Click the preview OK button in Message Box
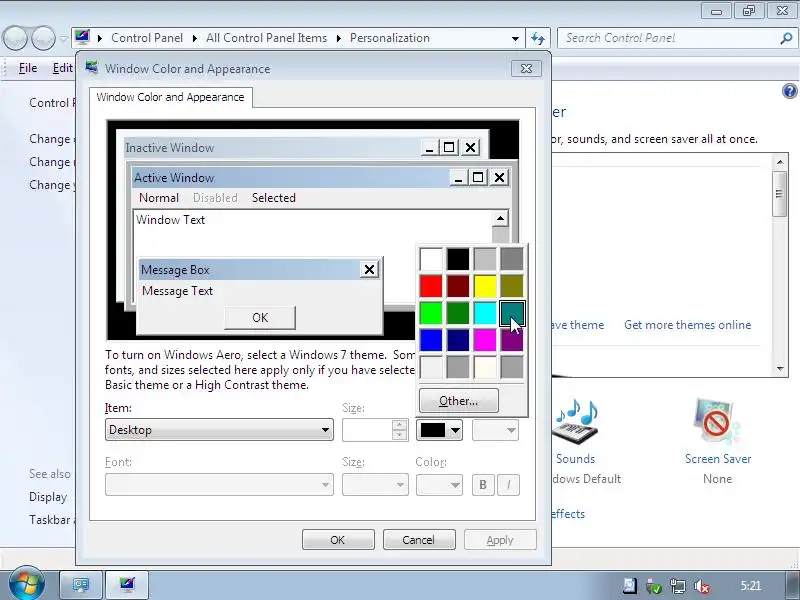 [260, 317]
